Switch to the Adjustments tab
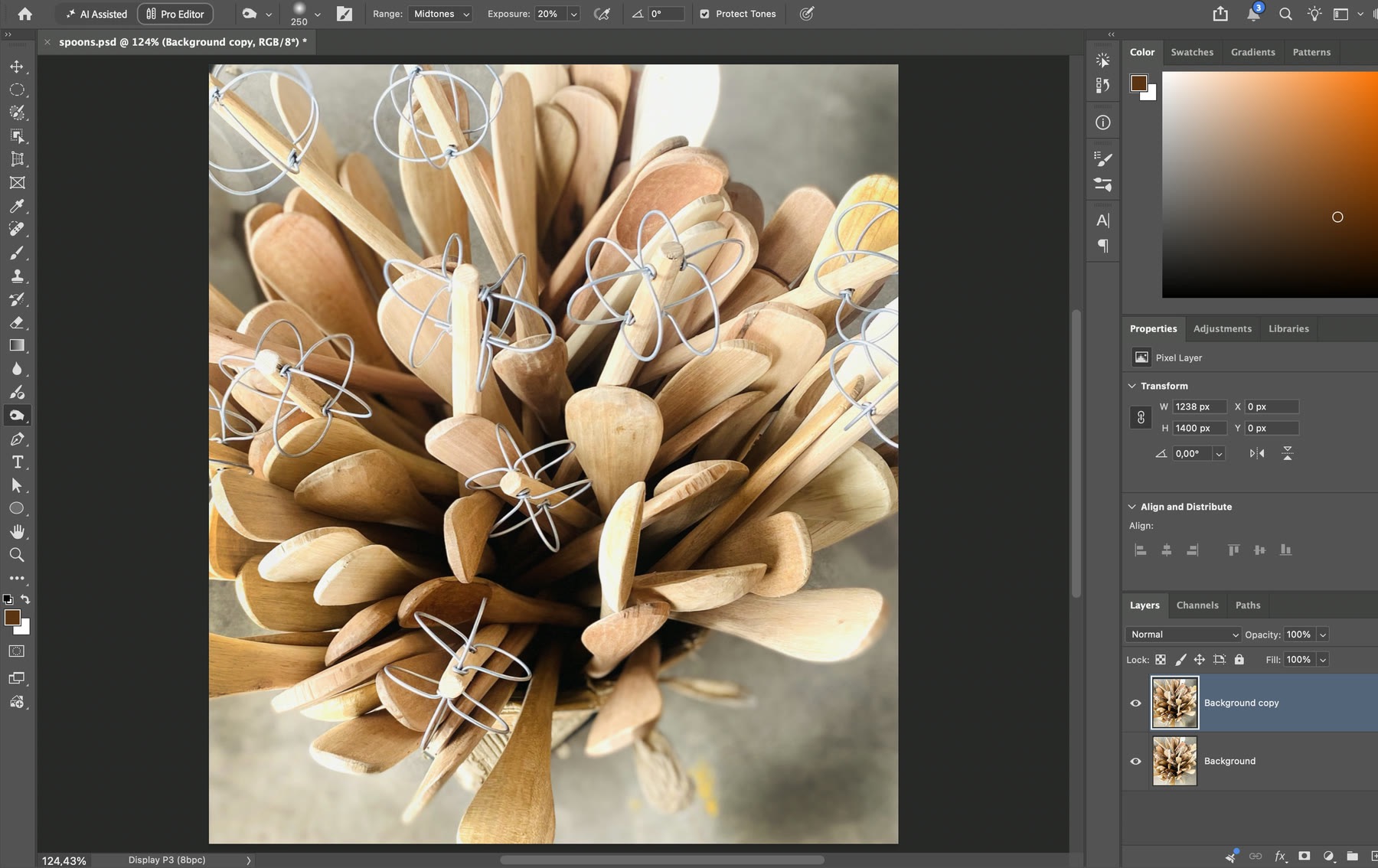This screenshot has height=868, width=1378. pyautogui.click(x=1223, y=328)
